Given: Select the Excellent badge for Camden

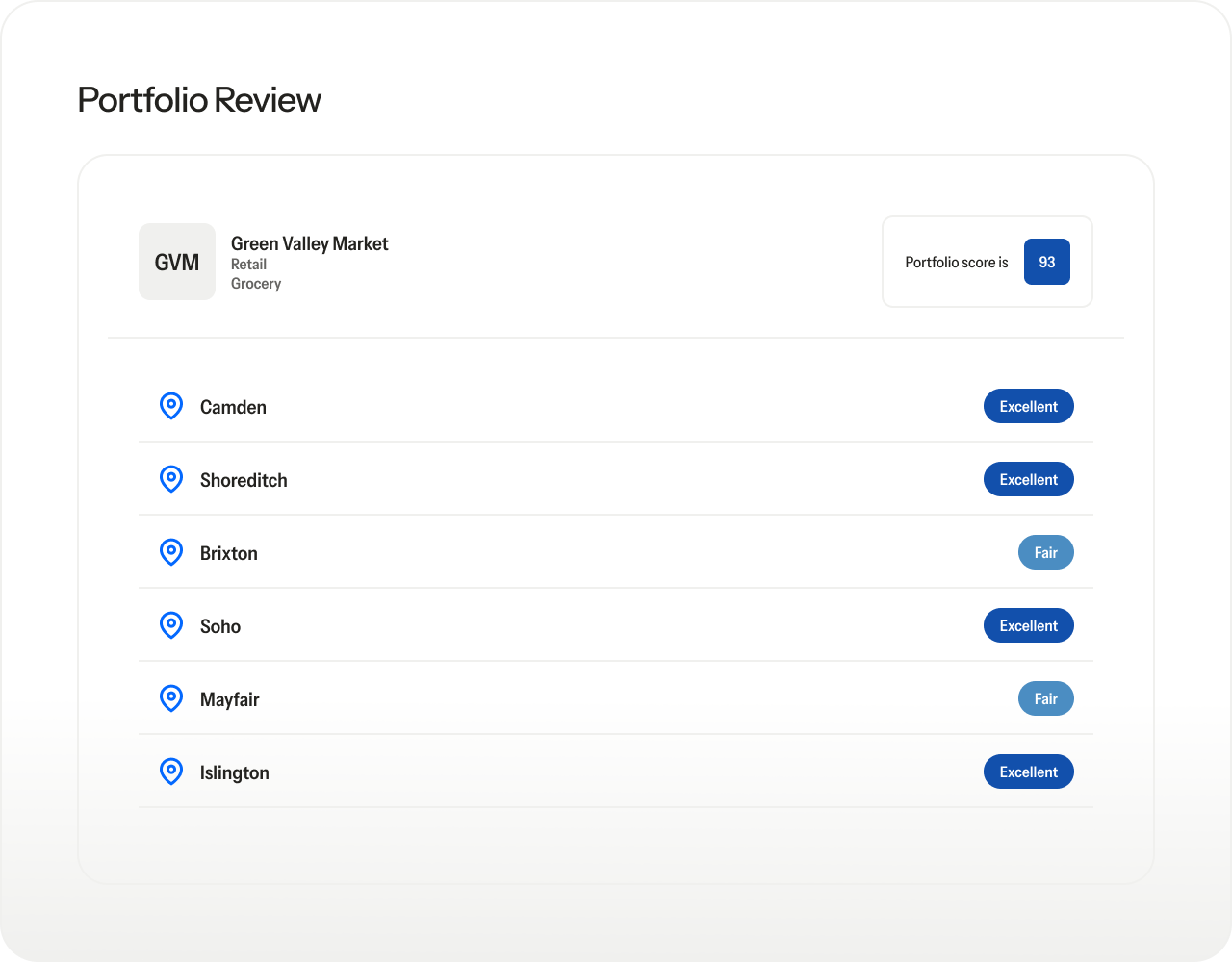Looking at the screenshot, I should (x=1028, y=406).
